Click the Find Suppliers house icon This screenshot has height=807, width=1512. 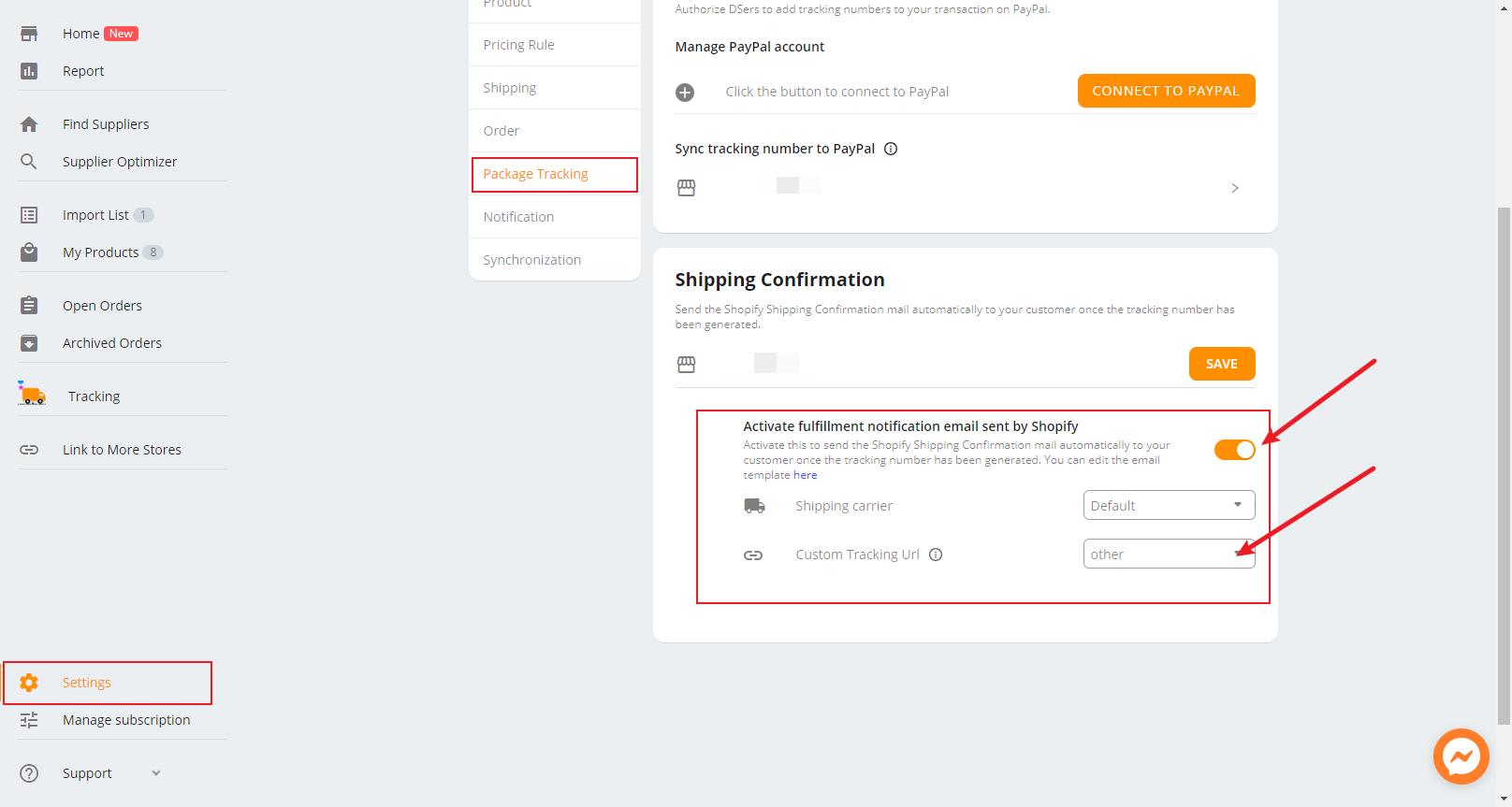29,124
